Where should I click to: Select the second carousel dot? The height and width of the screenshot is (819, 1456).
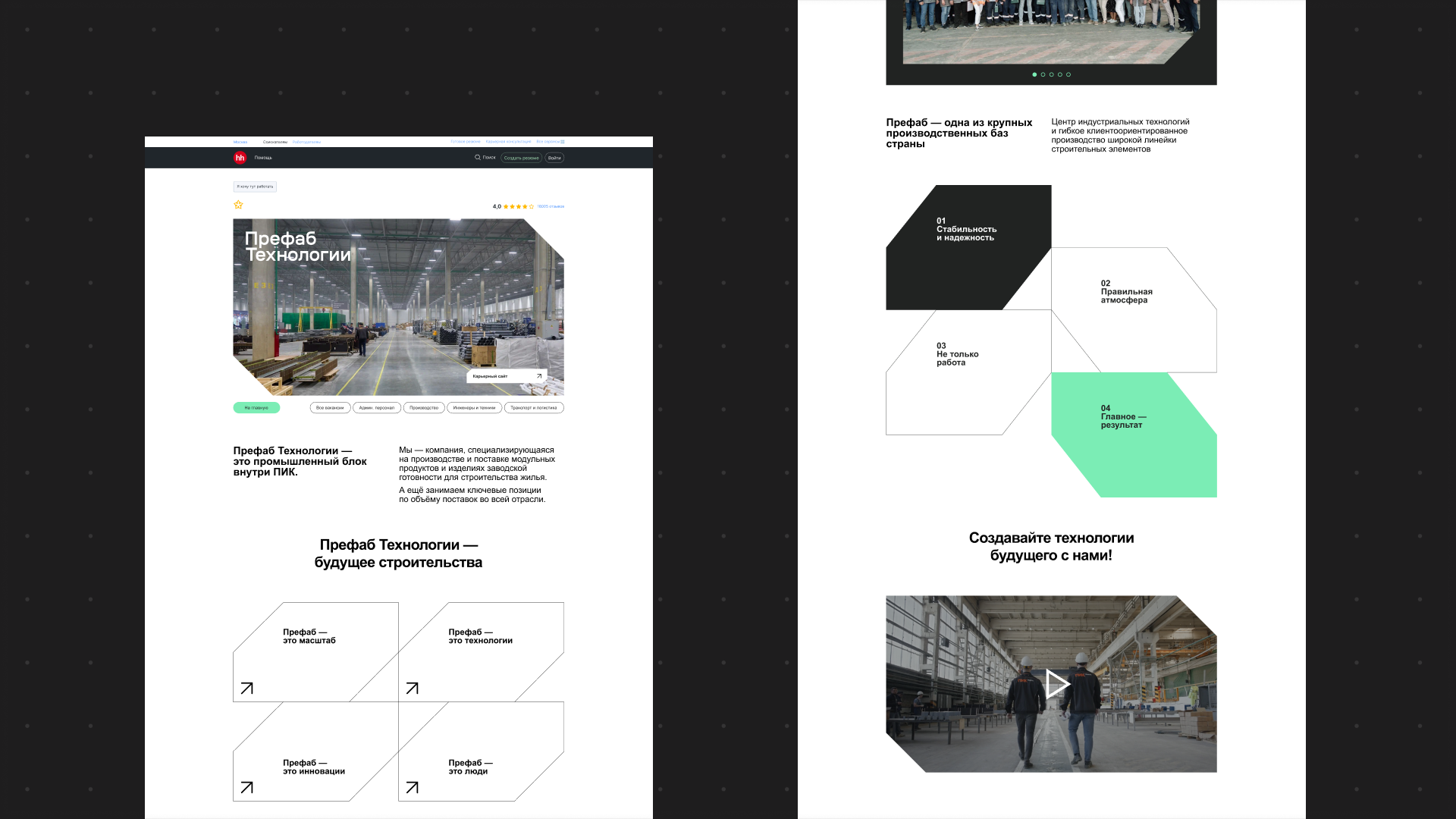[1043, 74]
